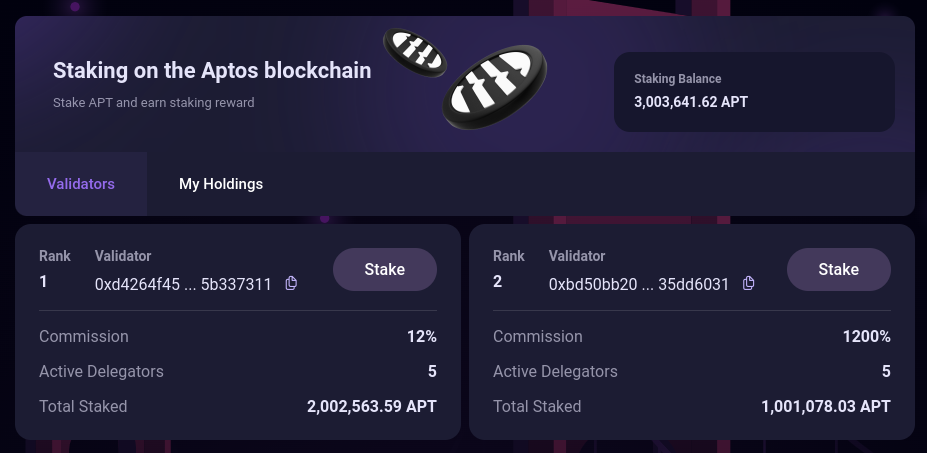Switch to the Validators tab

pos(81,184)
